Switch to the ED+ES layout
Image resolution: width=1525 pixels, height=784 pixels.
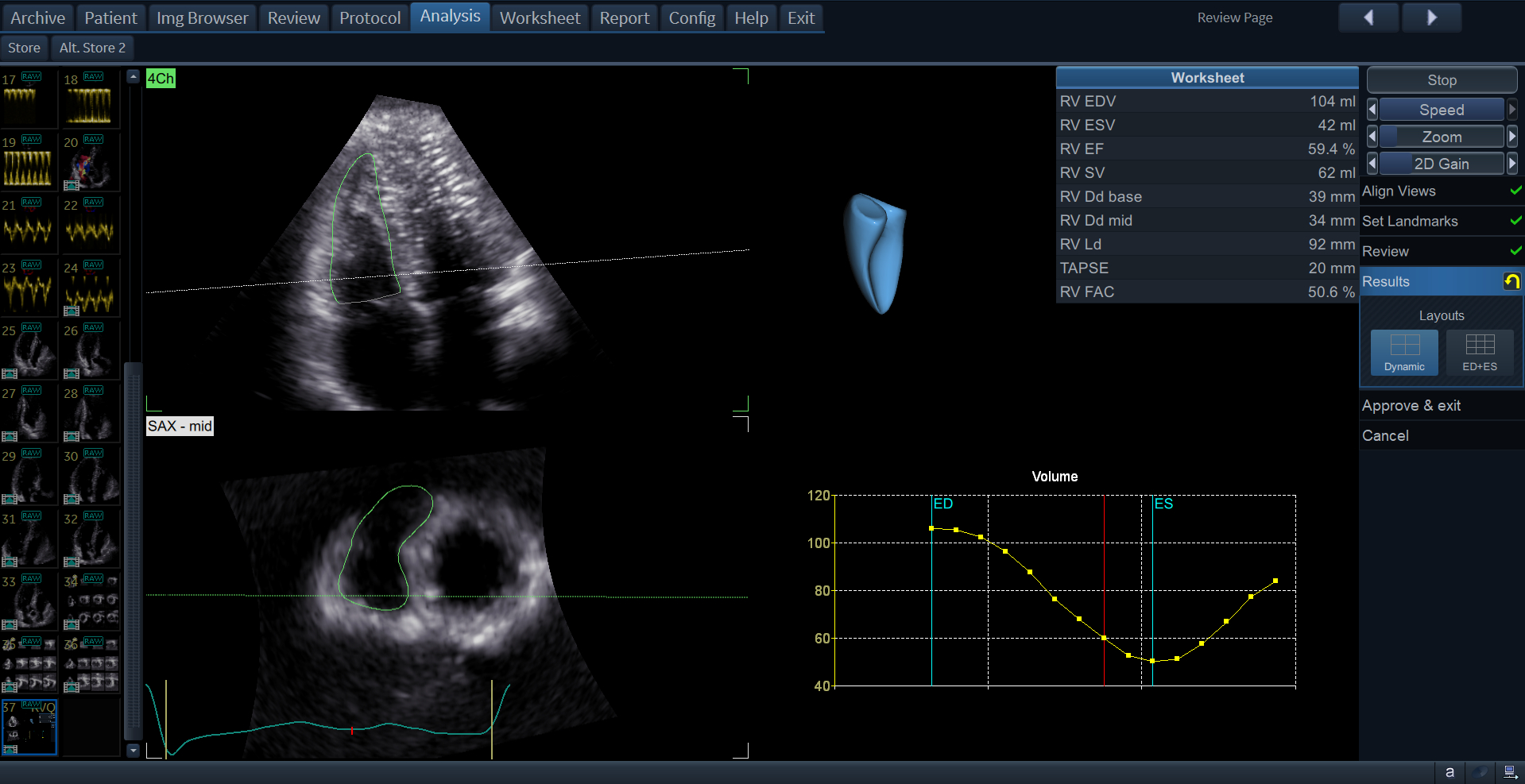point(1479,352)
